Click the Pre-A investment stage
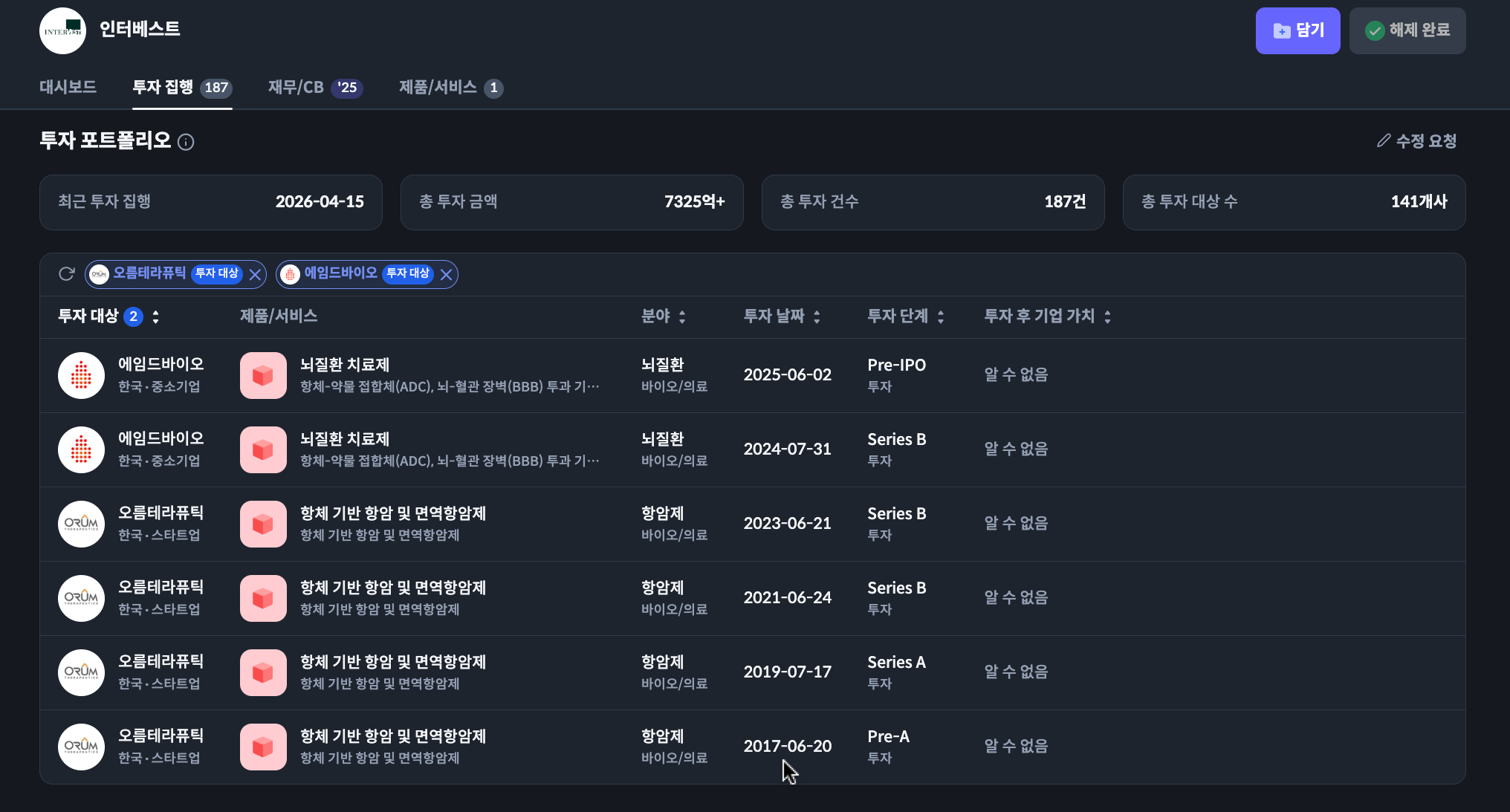 click(x=889, y=736)
